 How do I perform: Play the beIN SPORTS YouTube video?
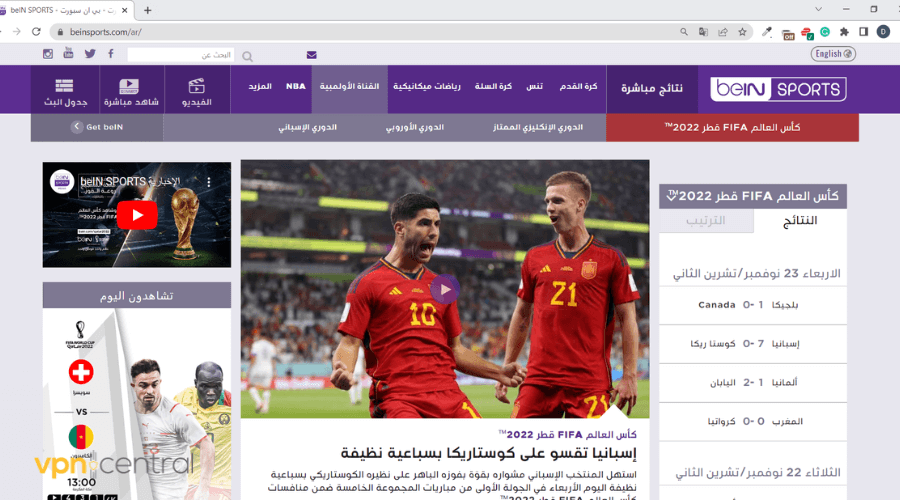(x=137, y=215)
